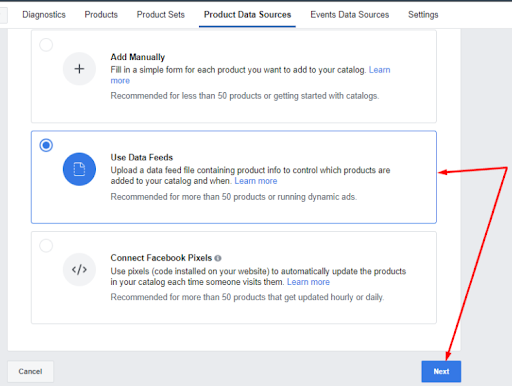Click the Add Manually heading
Image resolution: width=512 pixels, height=386 pixels.
[138, 57]
